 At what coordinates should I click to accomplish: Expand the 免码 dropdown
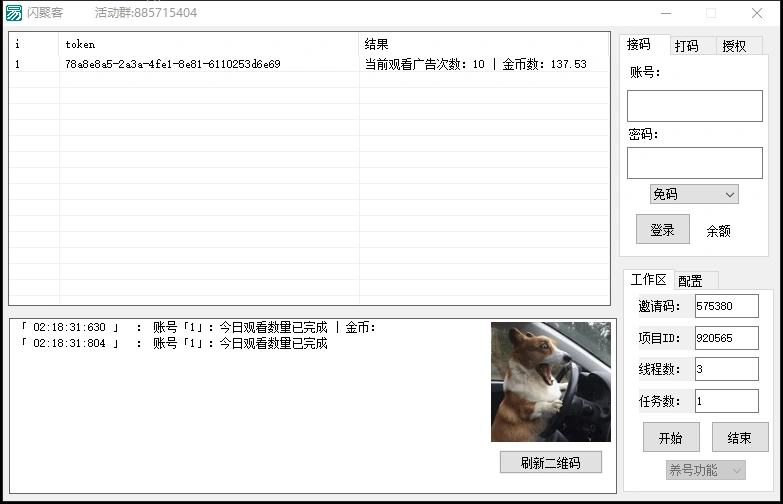693,194
